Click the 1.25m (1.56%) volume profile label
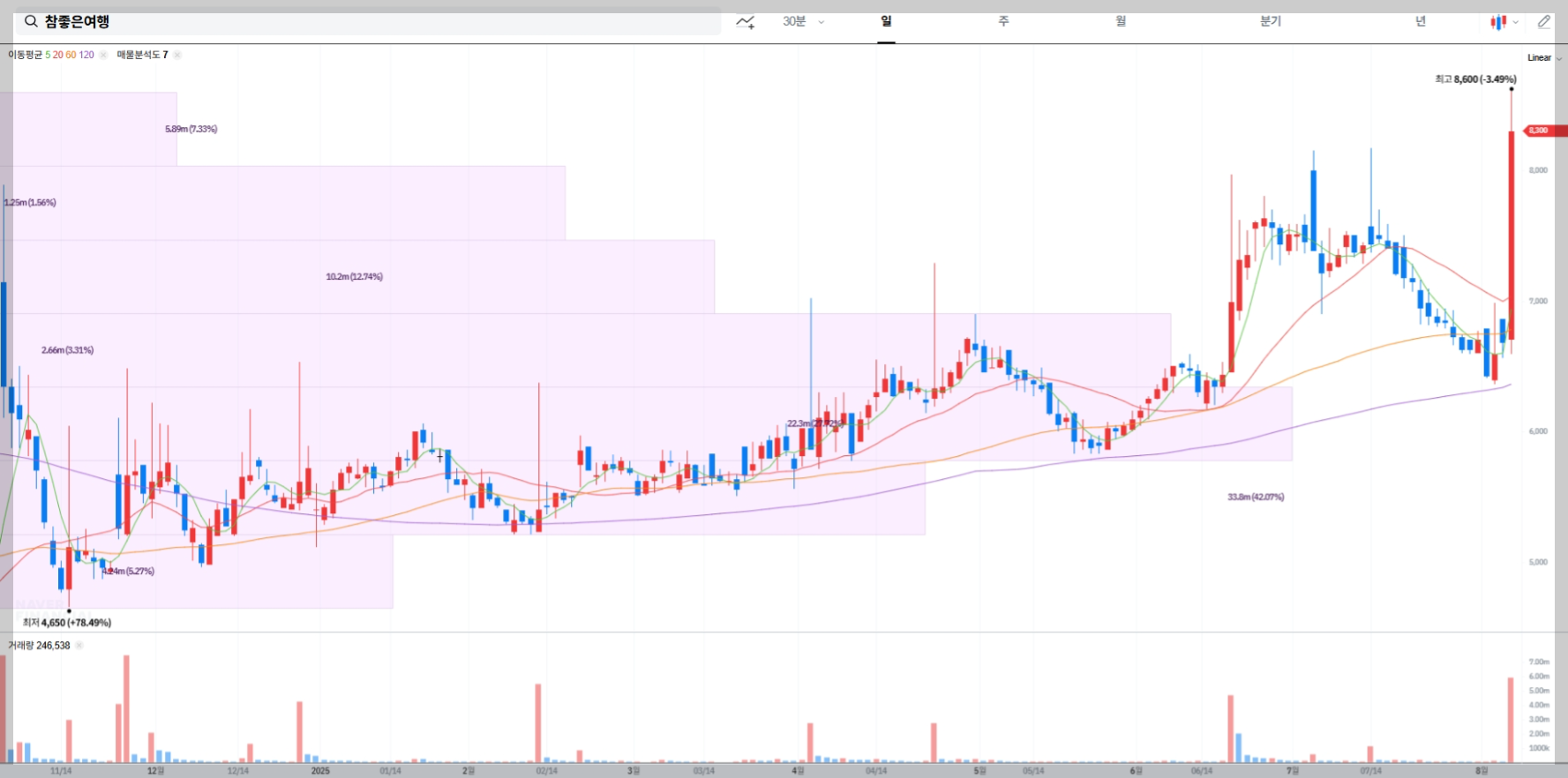Screen dimensions: 1568x778 29,203
